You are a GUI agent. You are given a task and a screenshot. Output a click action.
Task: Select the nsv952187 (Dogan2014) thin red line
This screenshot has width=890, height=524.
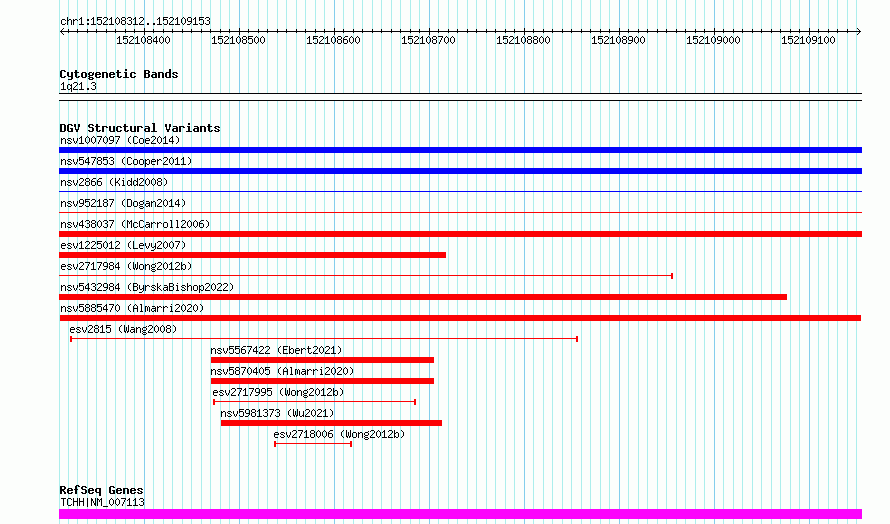pos(460,213)
